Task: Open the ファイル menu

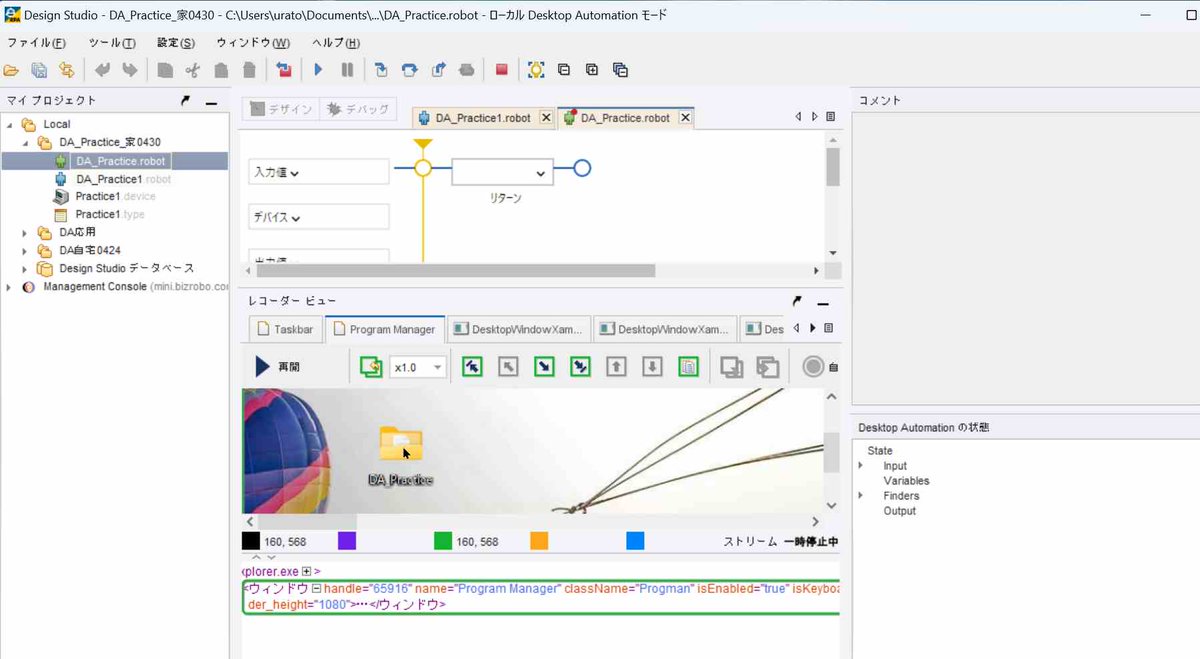Action: [36, 43]
